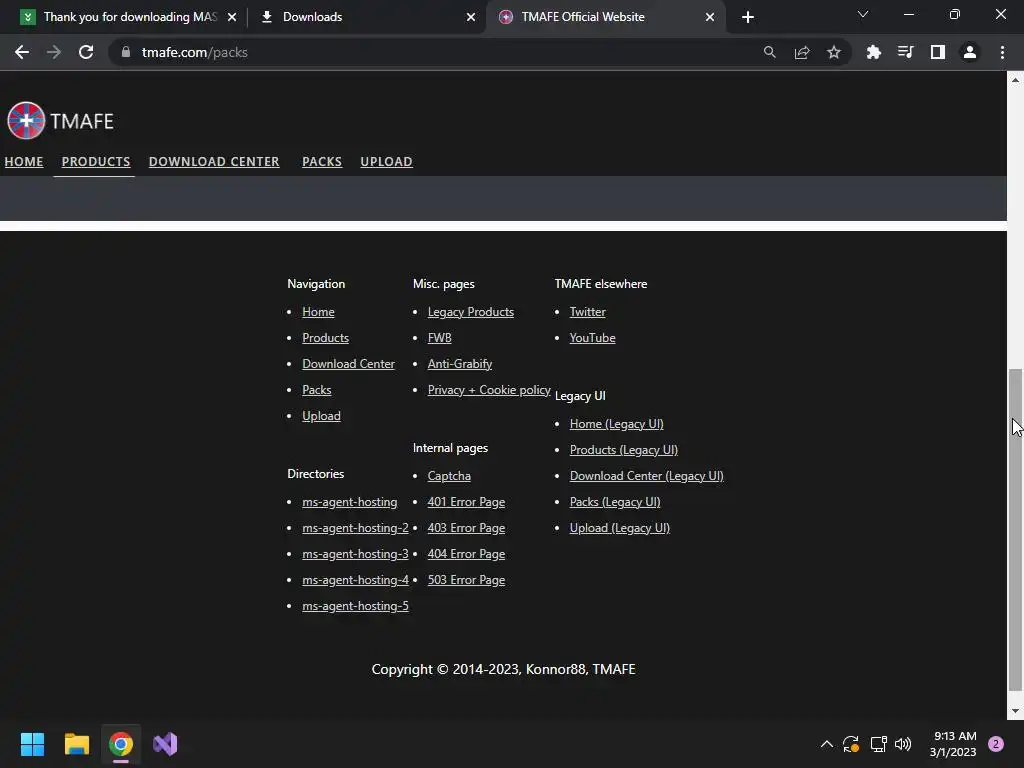Screen dimensions: 1024x768
Task: Click the browser back arrow
Action: pyautogui.click(x=22, y=52)
